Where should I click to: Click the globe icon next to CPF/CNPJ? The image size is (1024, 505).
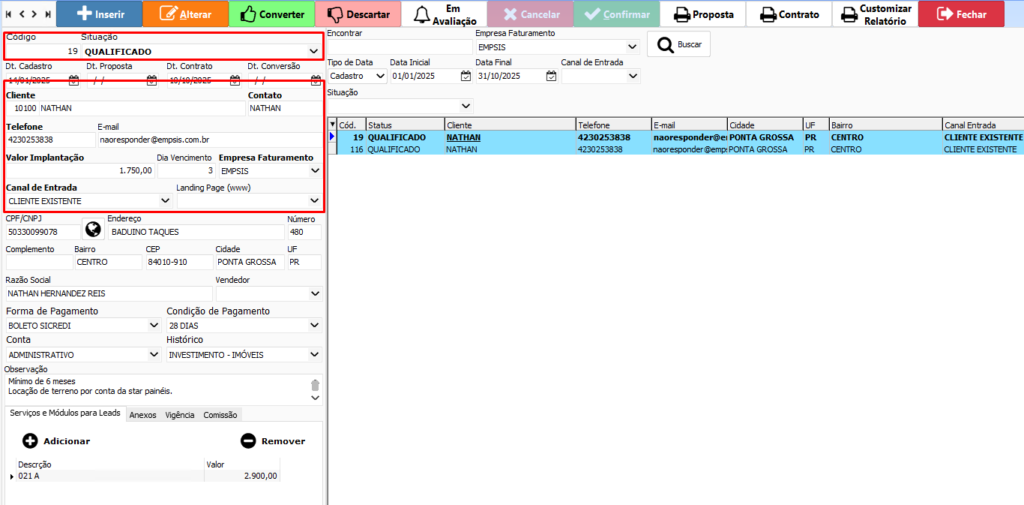click(x=93, y=230)
